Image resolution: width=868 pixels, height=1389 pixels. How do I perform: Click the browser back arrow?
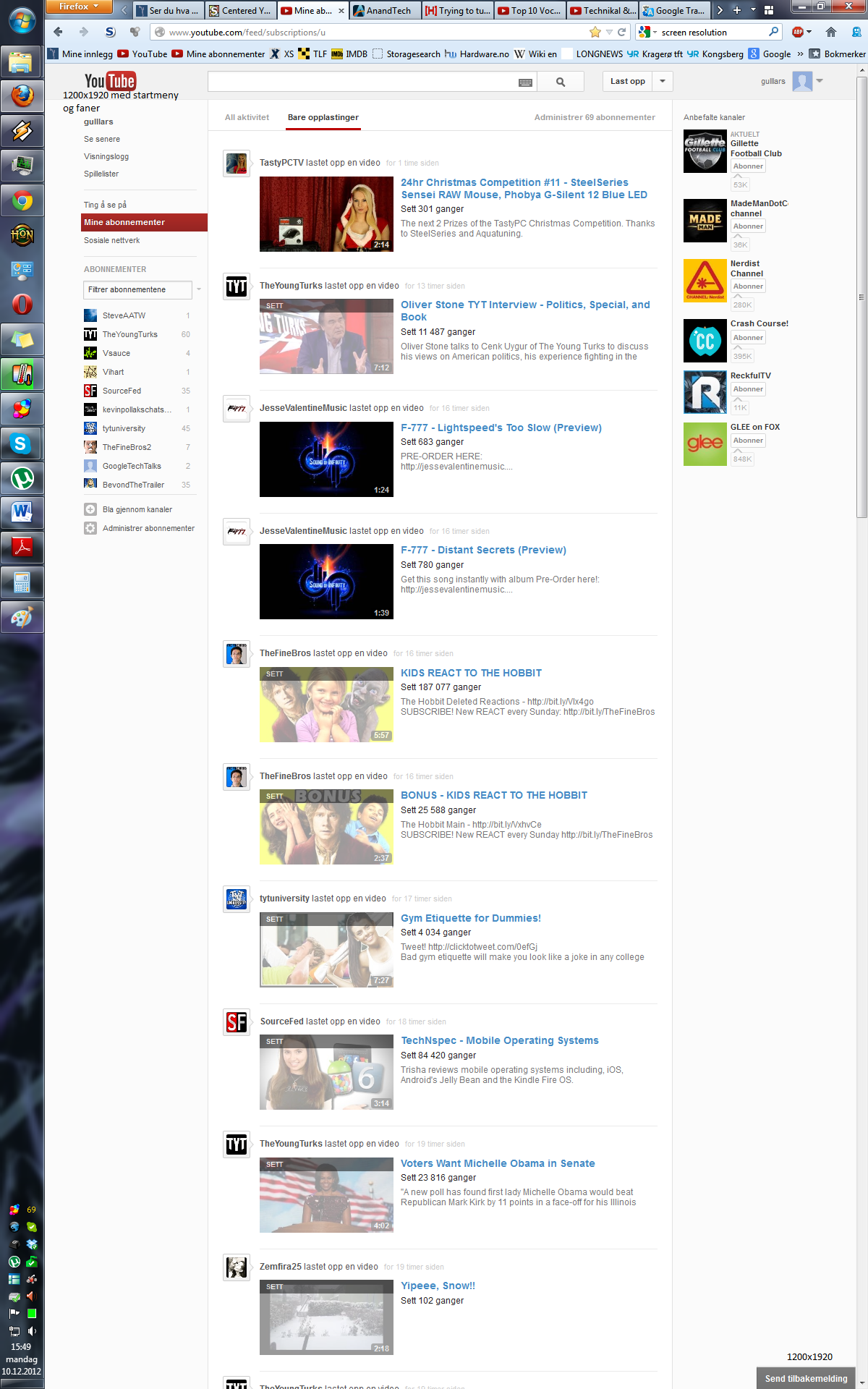tap(59, 32)
